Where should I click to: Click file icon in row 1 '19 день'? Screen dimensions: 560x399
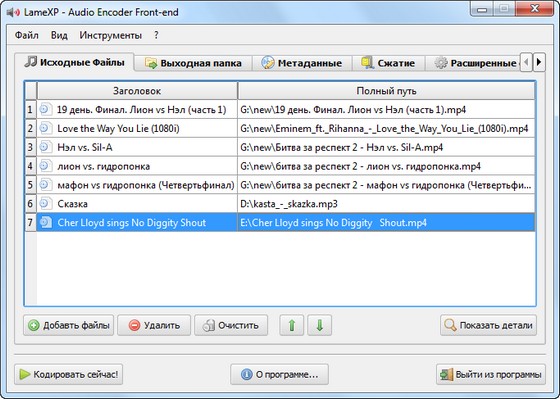[x=45, y=109]
